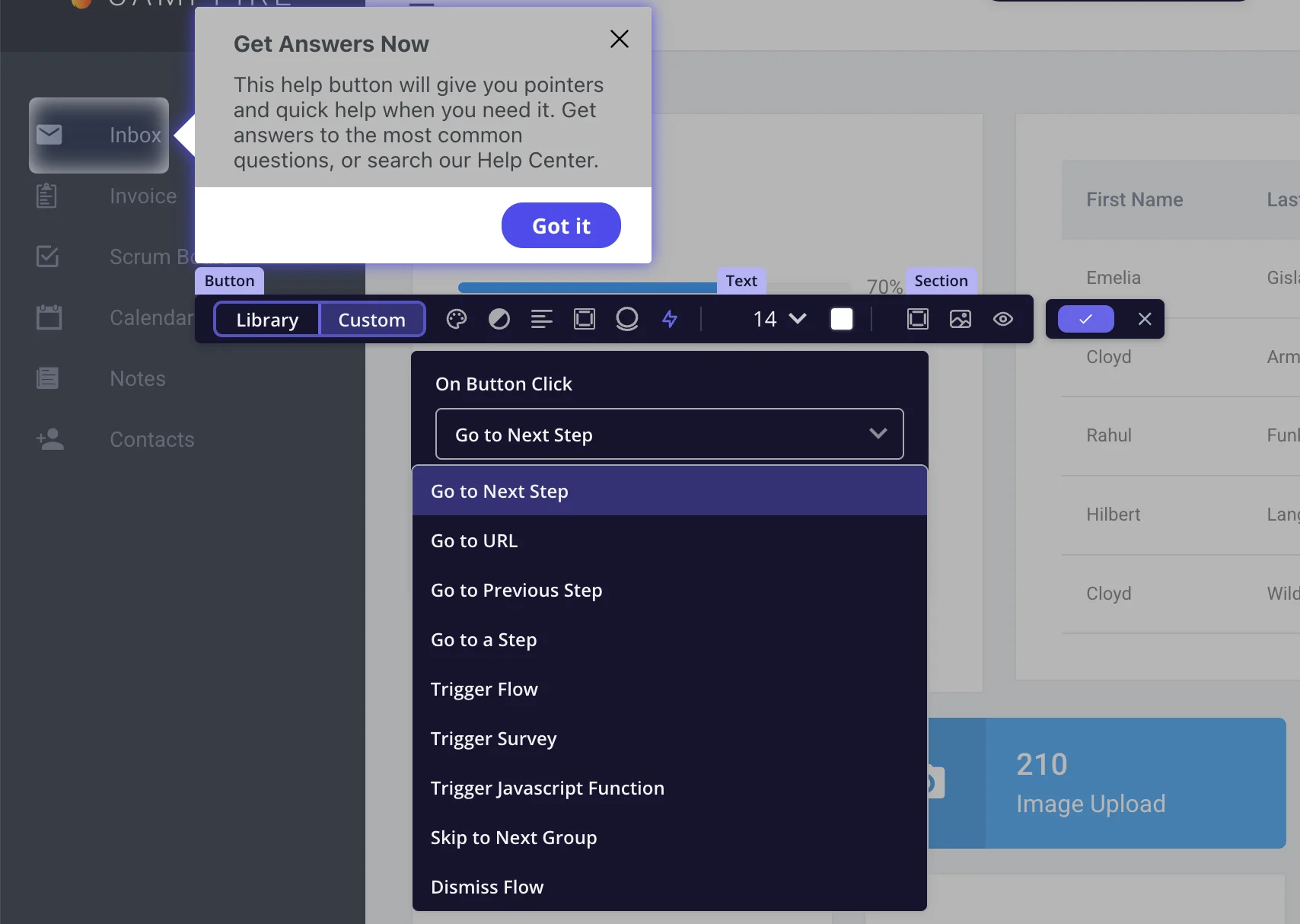This screenshot has height=924, width=1300.
Task: Click the Rahul table cell
Action: click(1109, 435)
